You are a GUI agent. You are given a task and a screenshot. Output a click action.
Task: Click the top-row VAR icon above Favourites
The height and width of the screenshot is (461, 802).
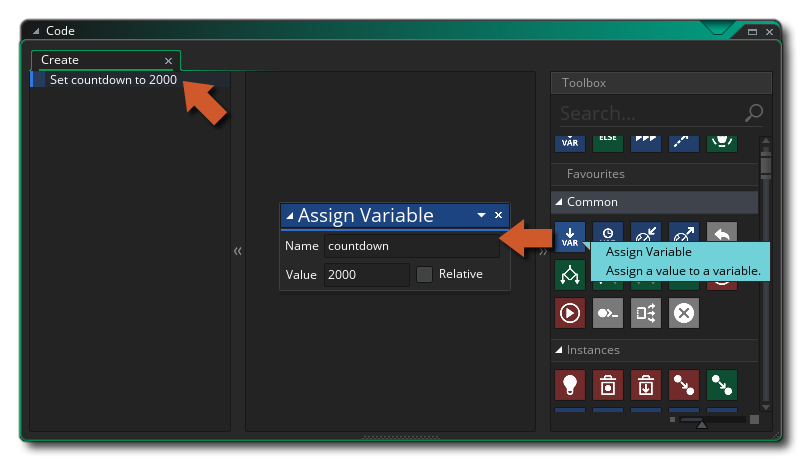point(570,144)
